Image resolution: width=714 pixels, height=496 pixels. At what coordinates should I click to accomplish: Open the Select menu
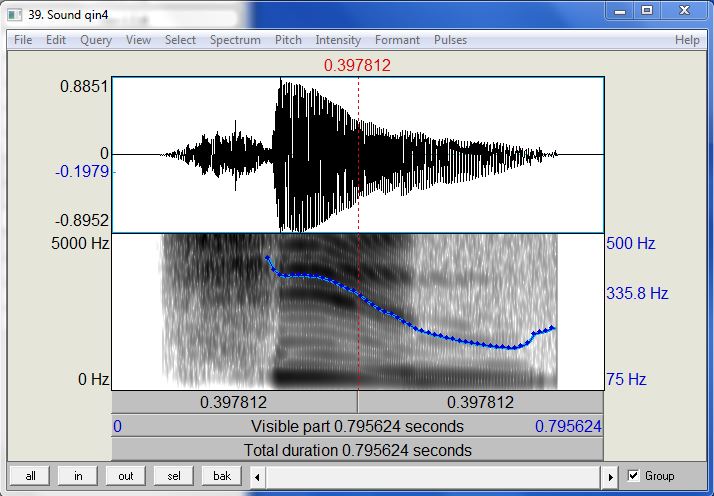coord(180,40)
